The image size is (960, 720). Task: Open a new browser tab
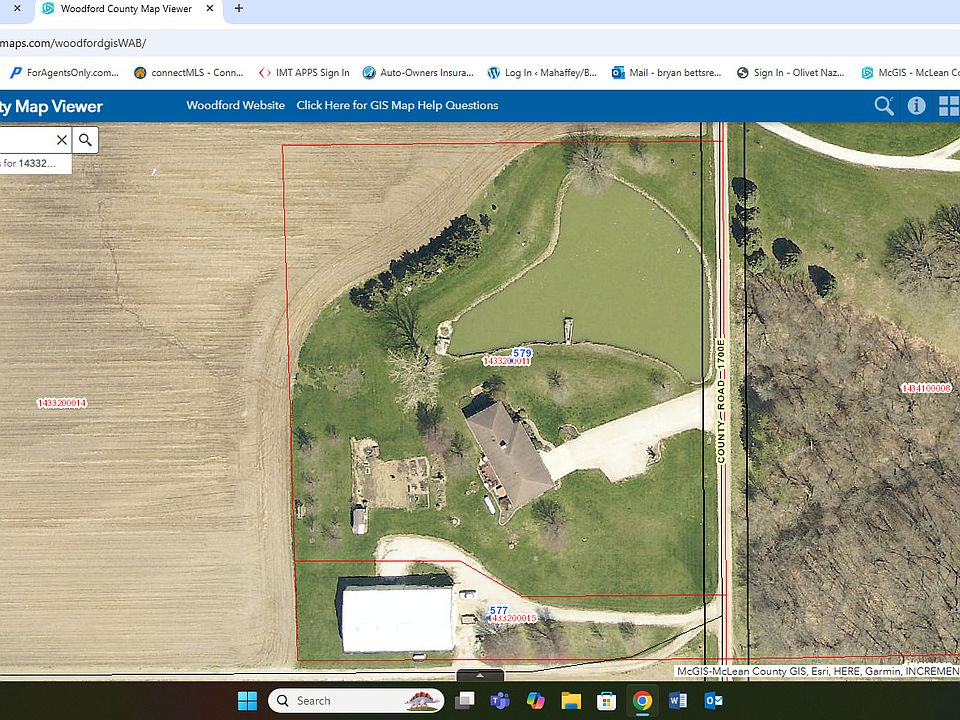coord(238,8)
